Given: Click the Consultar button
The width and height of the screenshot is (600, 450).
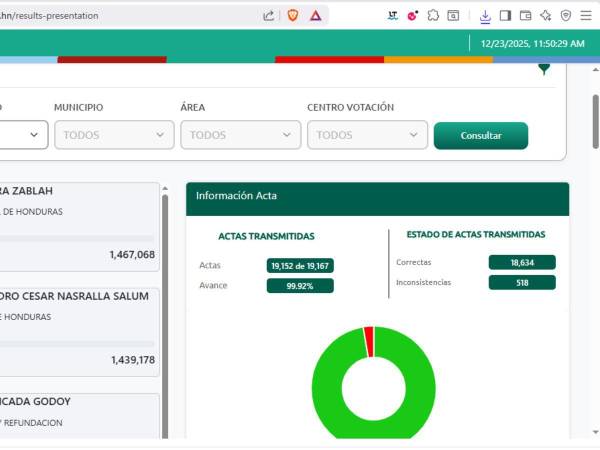Looking at the screenshot, I should (x=481, y=135).
